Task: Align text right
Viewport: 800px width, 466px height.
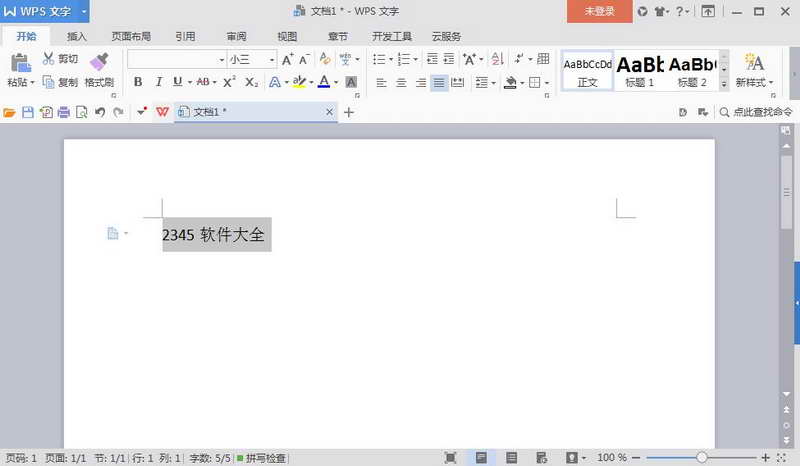Action: tap(420, 82)
